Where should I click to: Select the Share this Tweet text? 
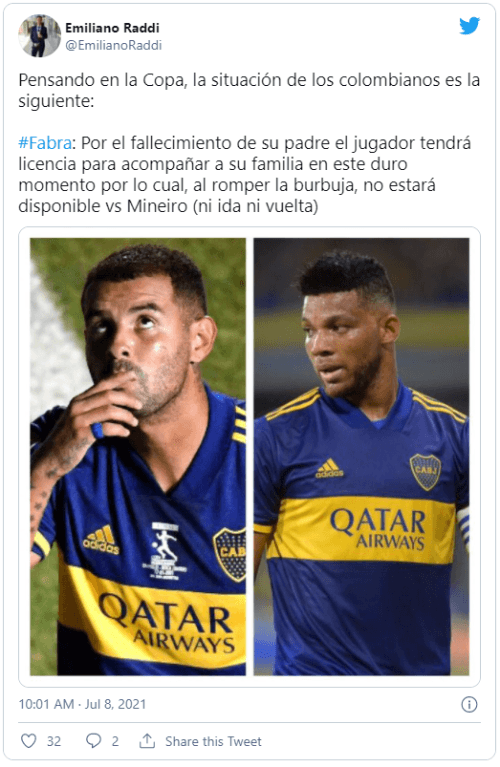[213, 741]
